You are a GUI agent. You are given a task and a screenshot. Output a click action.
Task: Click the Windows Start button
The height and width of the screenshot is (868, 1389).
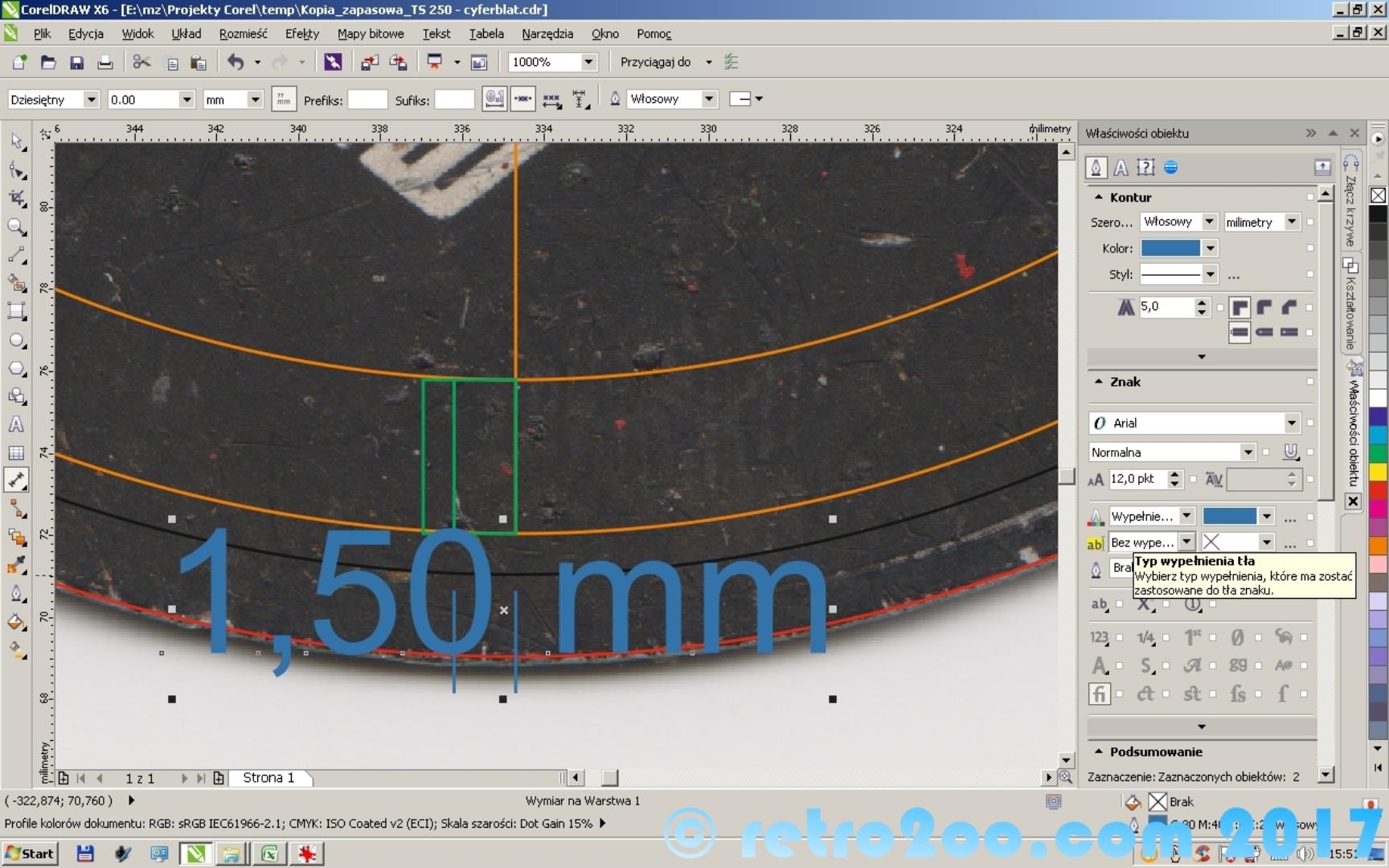(x=30, y=854)
